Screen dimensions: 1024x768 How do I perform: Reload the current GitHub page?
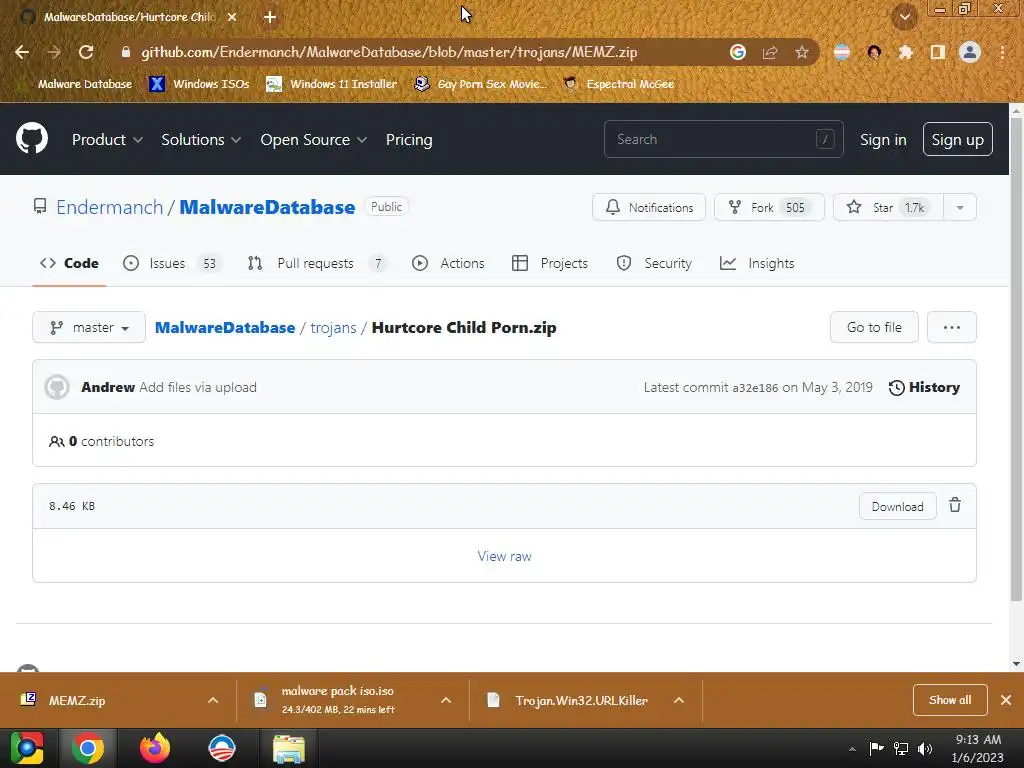tap(86, 52)
